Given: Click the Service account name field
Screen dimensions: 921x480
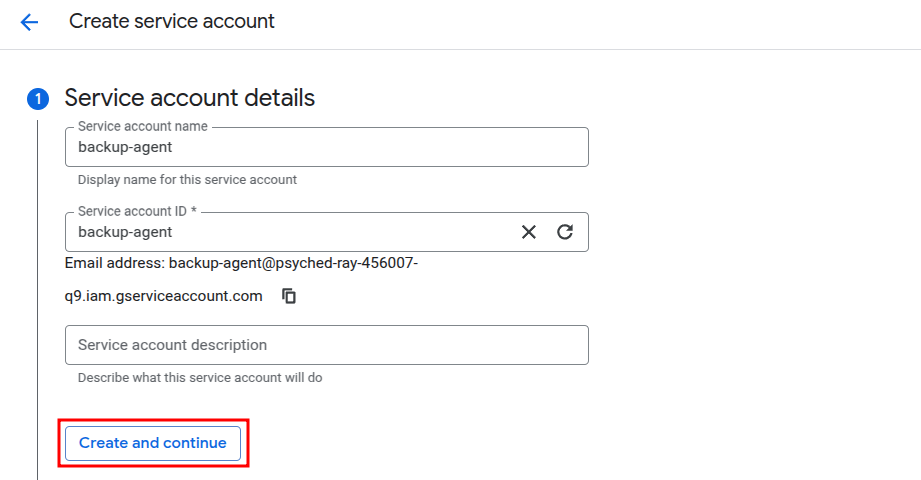Looking at the screenshot, I should coord(327,147).
